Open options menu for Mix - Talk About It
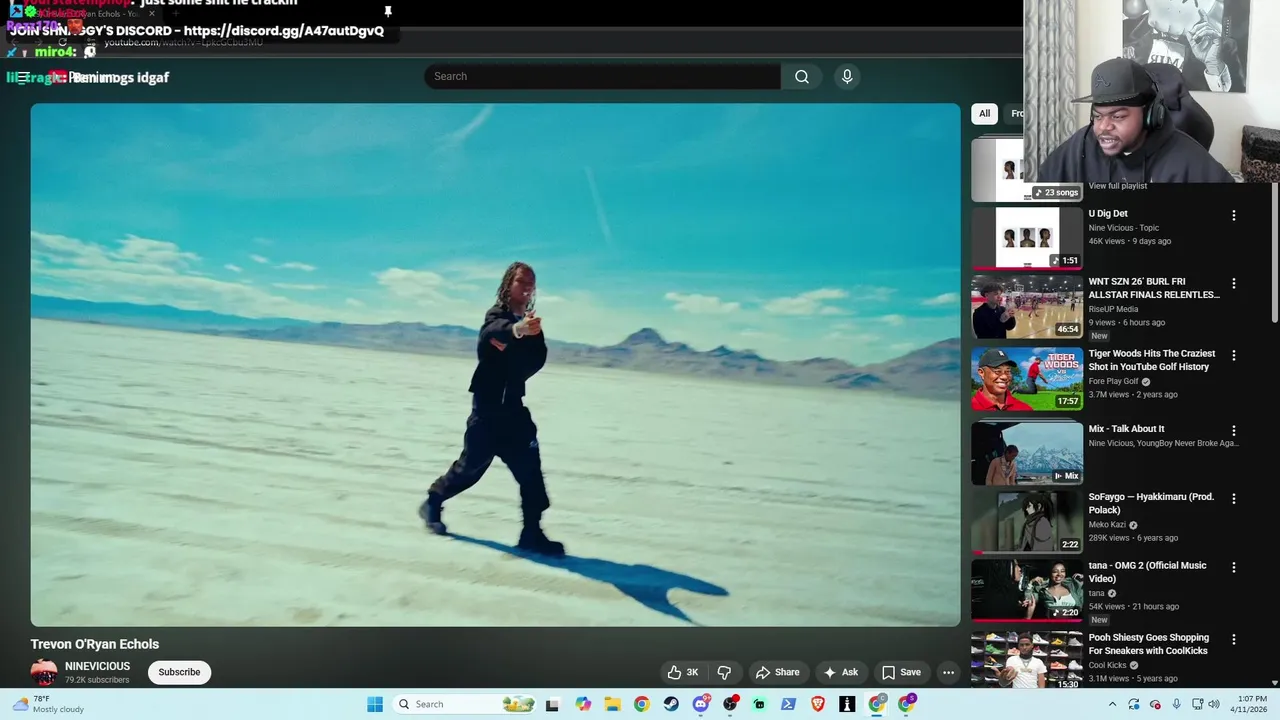Screen dimensions: 1280x720 pos(1233,430)
